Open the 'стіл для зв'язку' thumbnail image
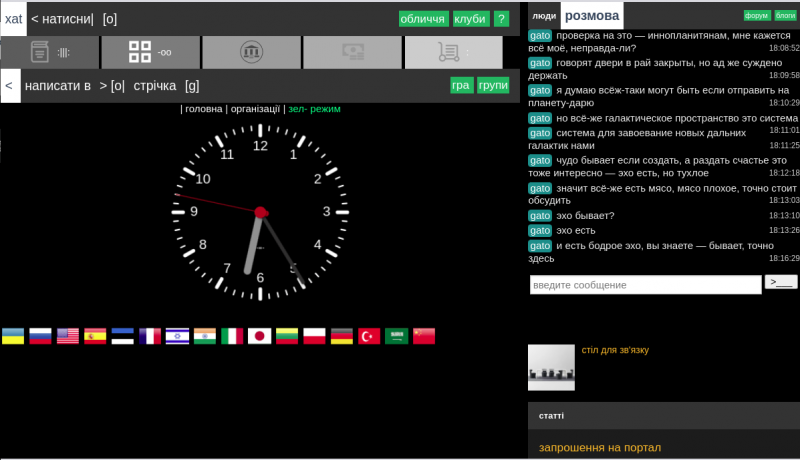This screenshot has height=460, width=800. click(551, 367)
